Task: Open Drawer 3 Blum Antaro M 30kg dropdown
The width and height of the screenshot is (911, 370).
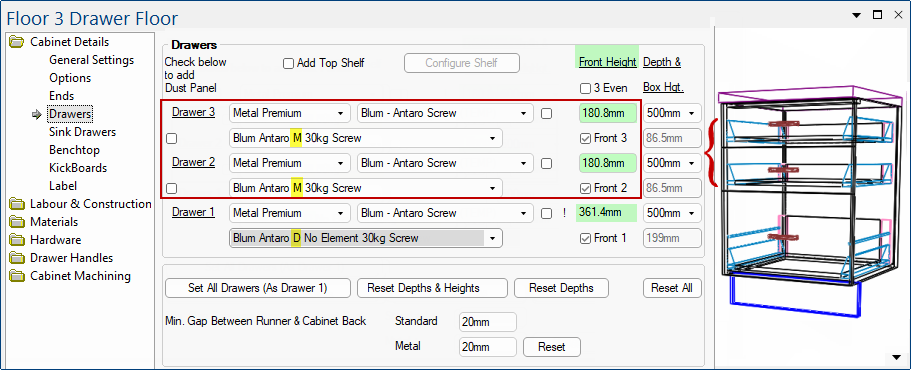Action: coord(366,138)
